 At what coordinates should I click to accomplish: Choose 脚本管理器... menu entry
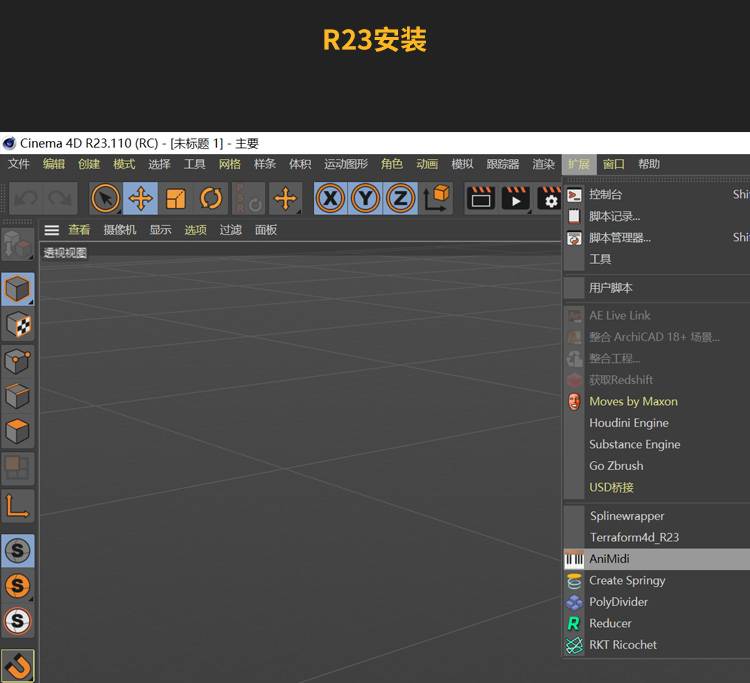pyautogui.click(x=657, y=237)
